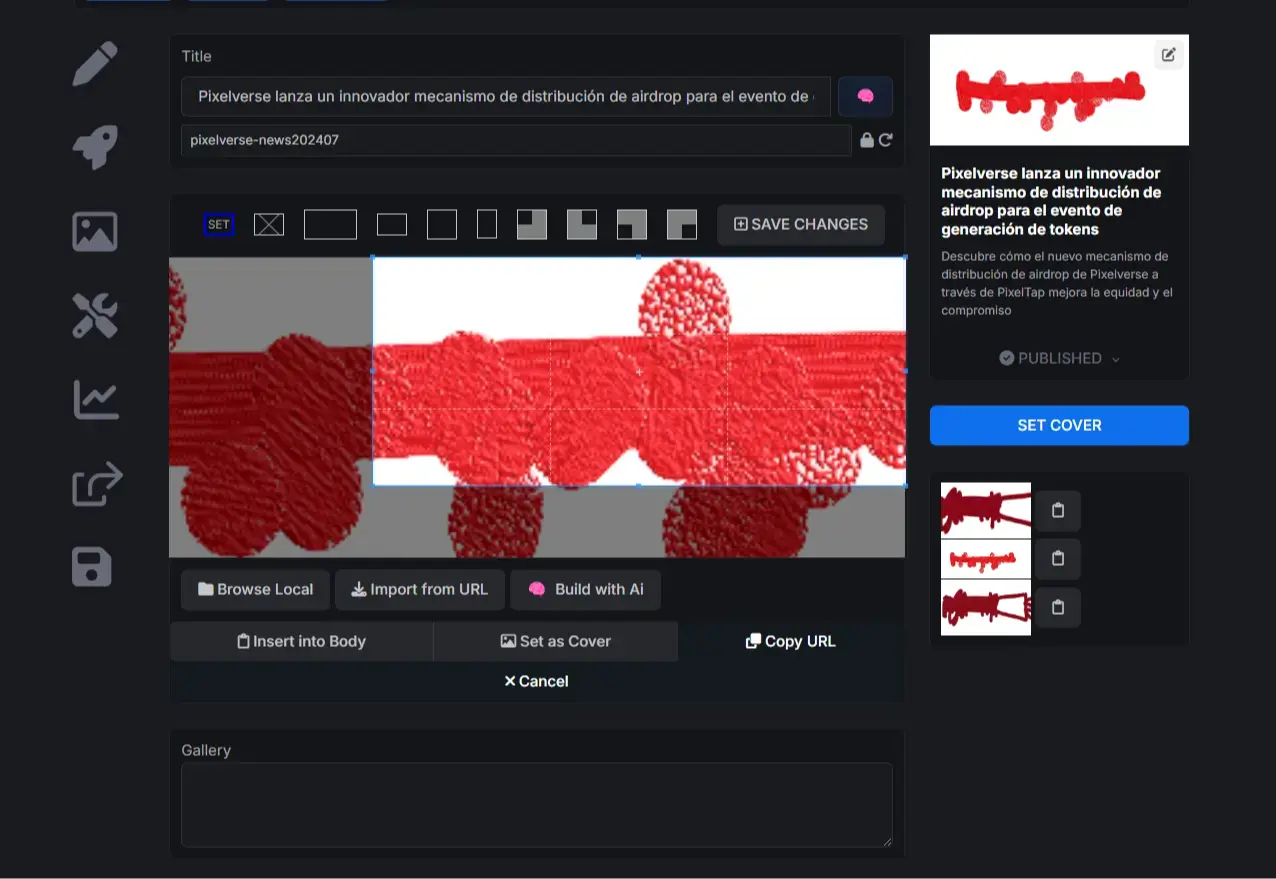Viewport: 1276px width, 879px height.
Task: Select the bottom-right corner crop position icon
Action: point(682,224)
